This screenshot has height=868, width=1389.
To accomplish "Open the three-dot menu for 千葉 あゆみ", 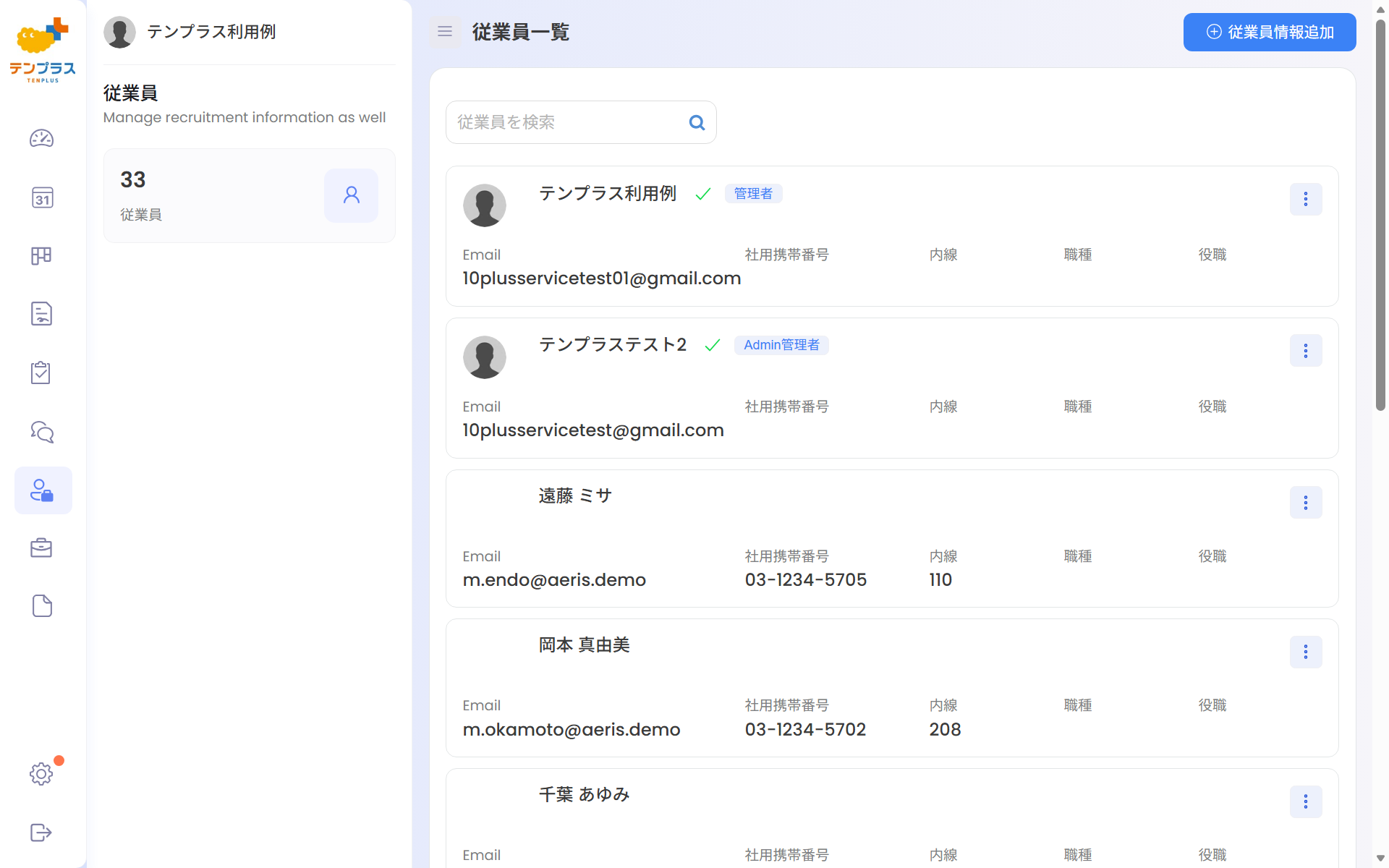I will [x=1305, y=801].
